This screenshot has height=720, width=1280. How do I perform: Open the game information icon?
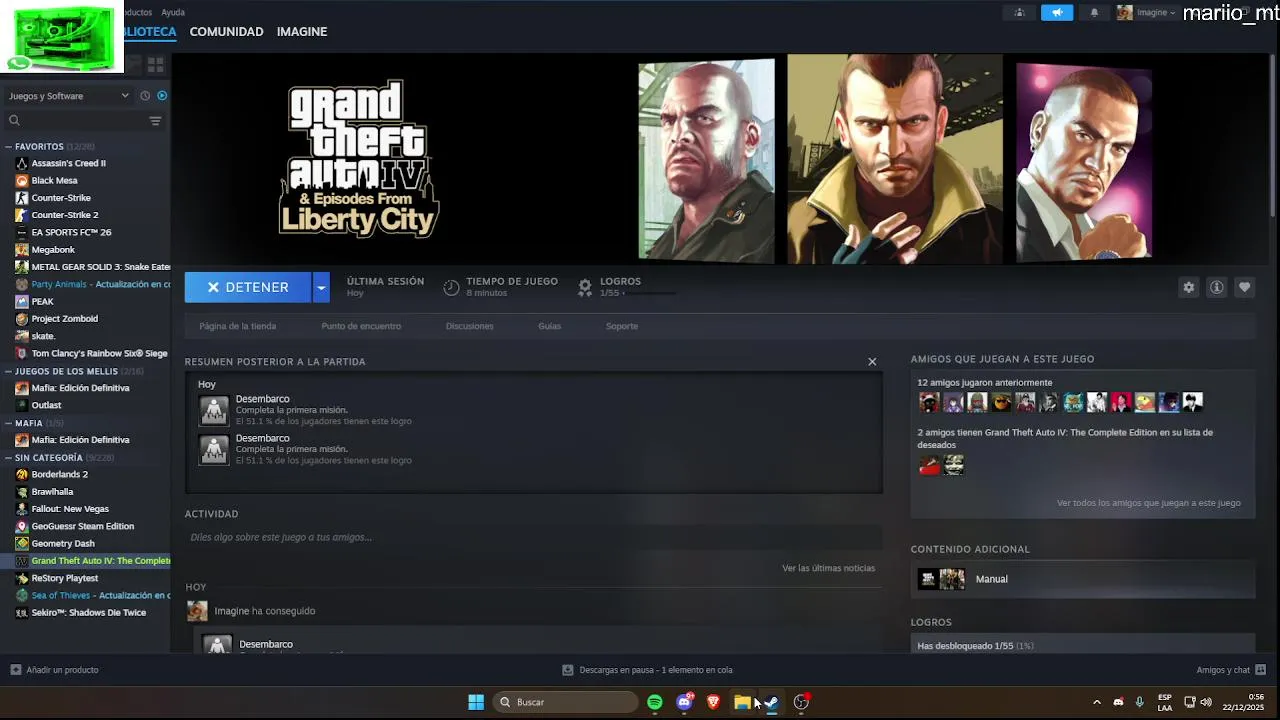1217,287
